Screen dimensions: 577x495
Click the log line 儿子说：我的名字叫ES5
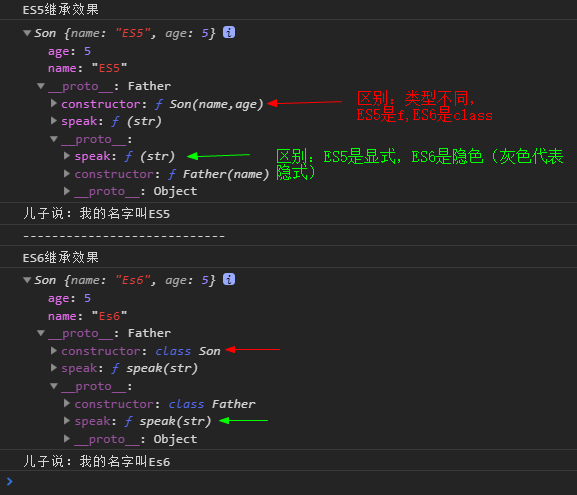pyautogui.click(x=96, y=213)
